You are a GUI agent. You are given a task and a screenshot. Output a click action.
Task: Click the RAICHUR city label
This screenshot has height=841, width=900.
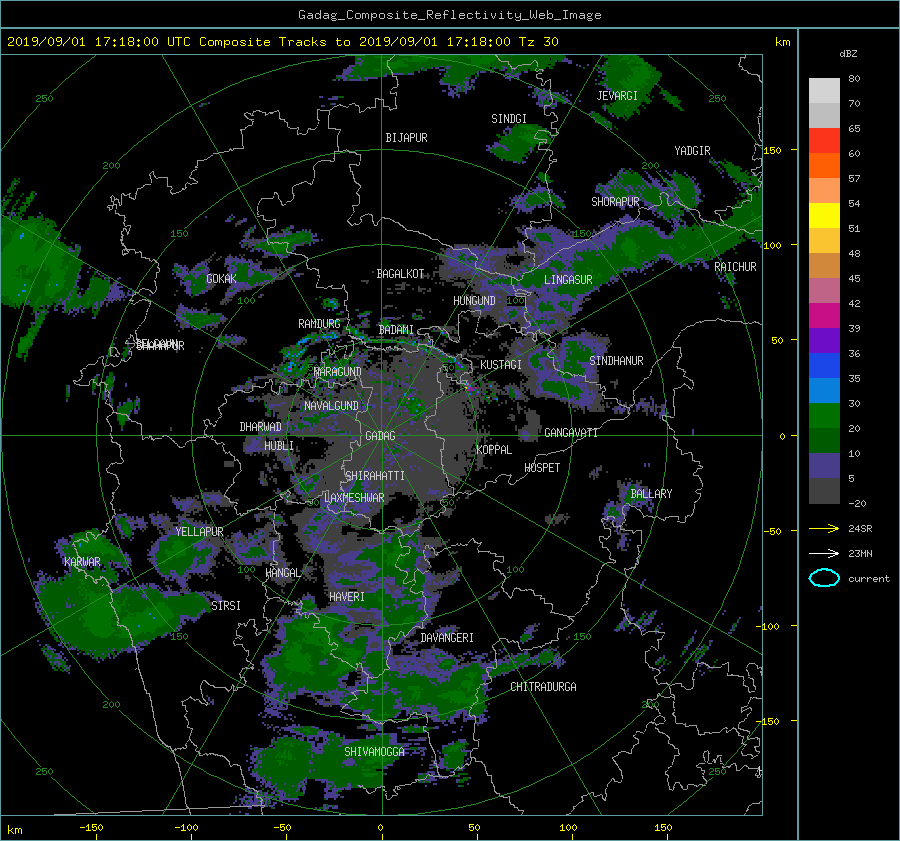[x=735, y=267]
